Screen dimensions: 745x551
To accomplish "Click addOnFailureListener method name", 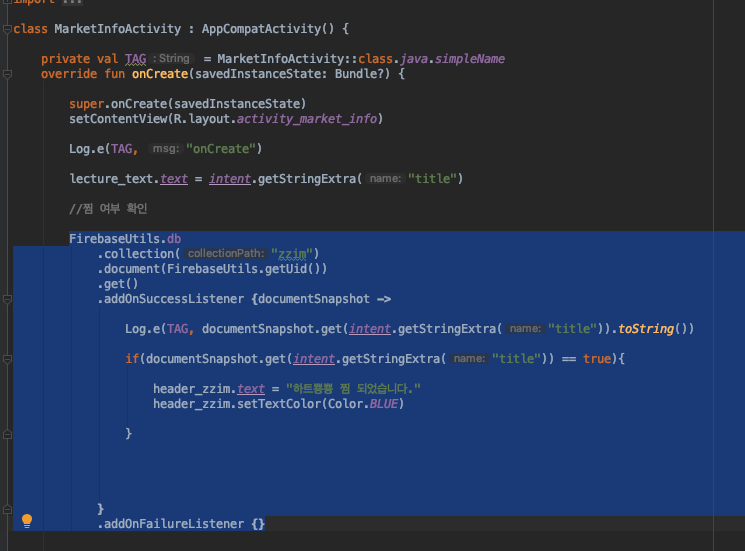I will point(174,524).
